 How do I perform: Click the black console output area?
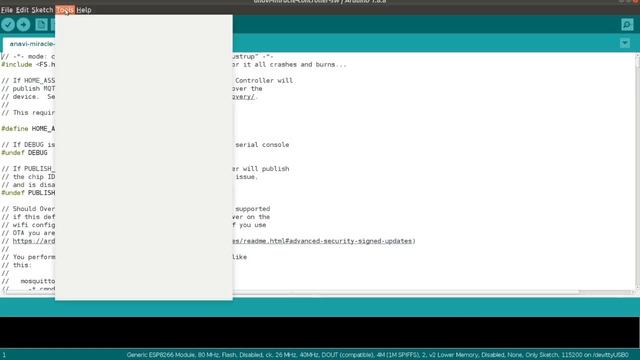coord(320,333)
